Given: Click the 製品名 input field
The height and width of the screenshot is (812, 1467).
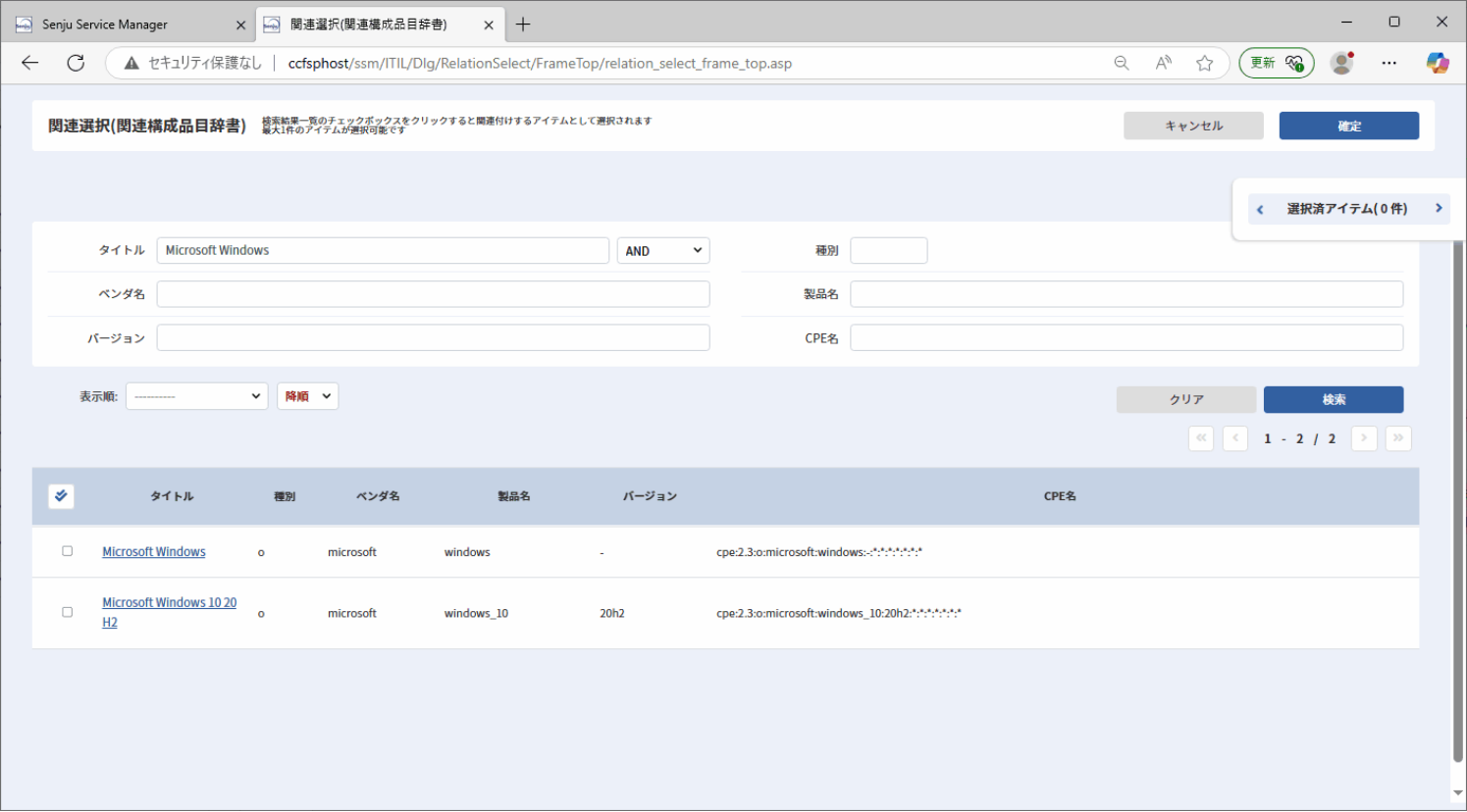Looking at the screenshot, I should click(1126, 294).
